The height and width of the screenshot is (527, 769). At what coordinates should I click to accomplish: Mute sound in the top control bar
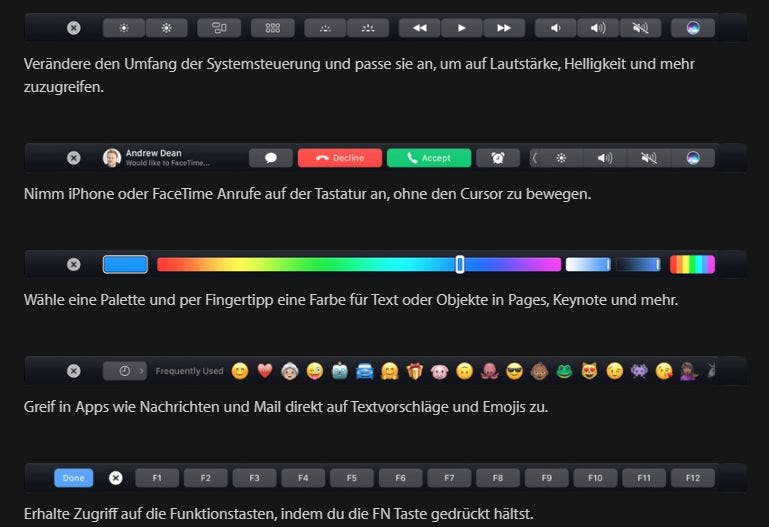[641, 28]
